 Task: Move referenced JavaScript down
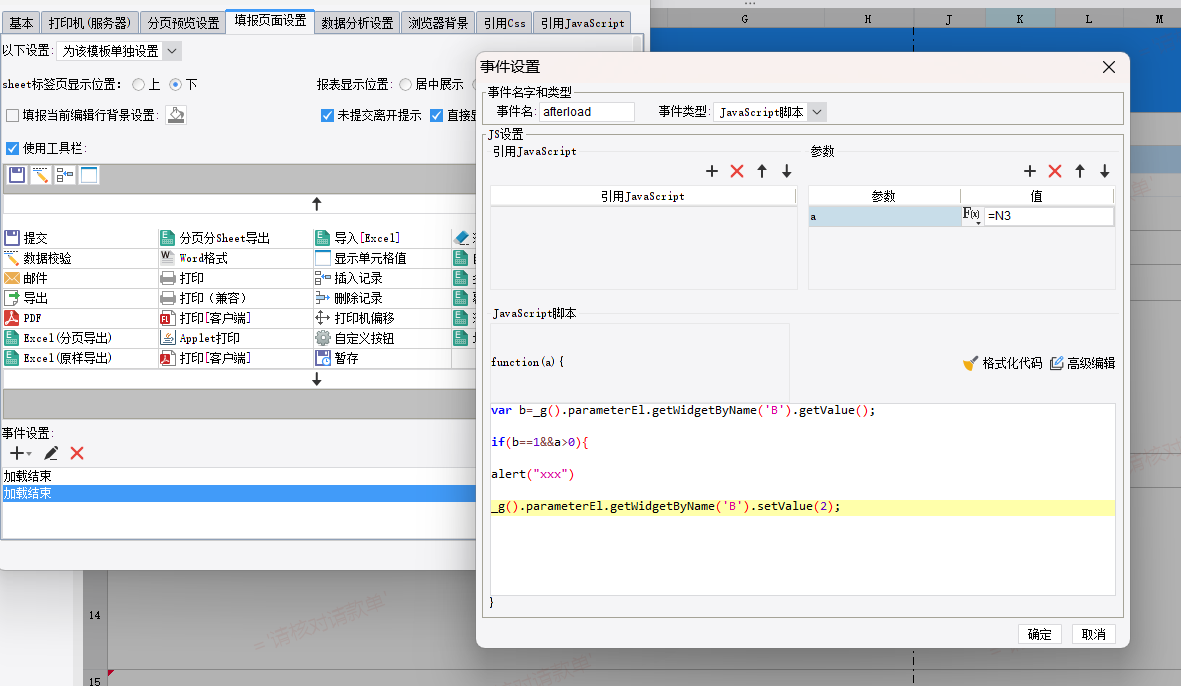786,172
